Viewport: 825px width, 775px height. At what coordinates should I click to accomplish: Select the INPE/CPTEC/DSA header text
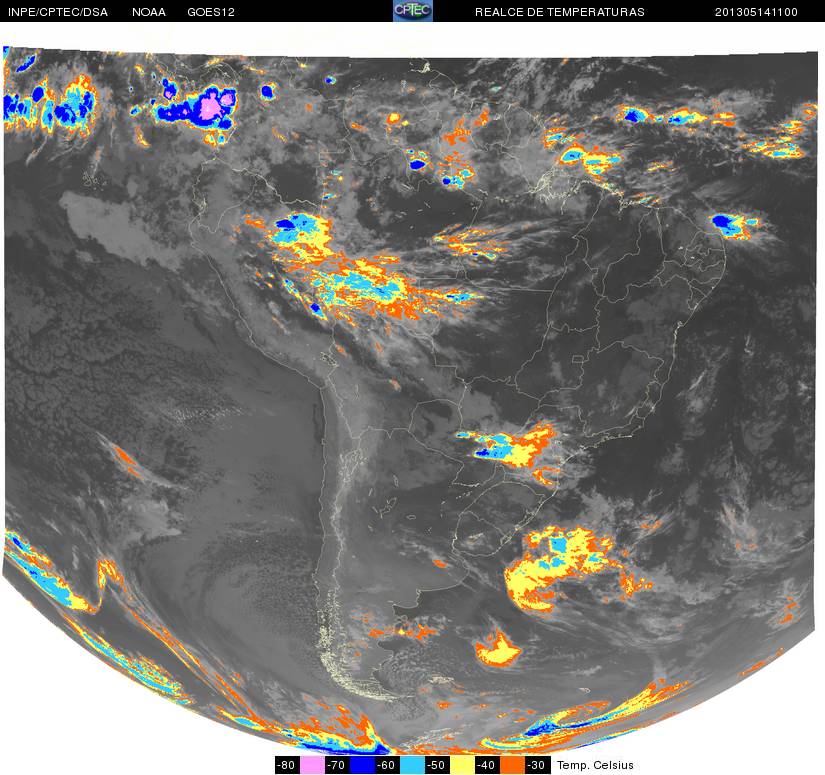(58, 12)
